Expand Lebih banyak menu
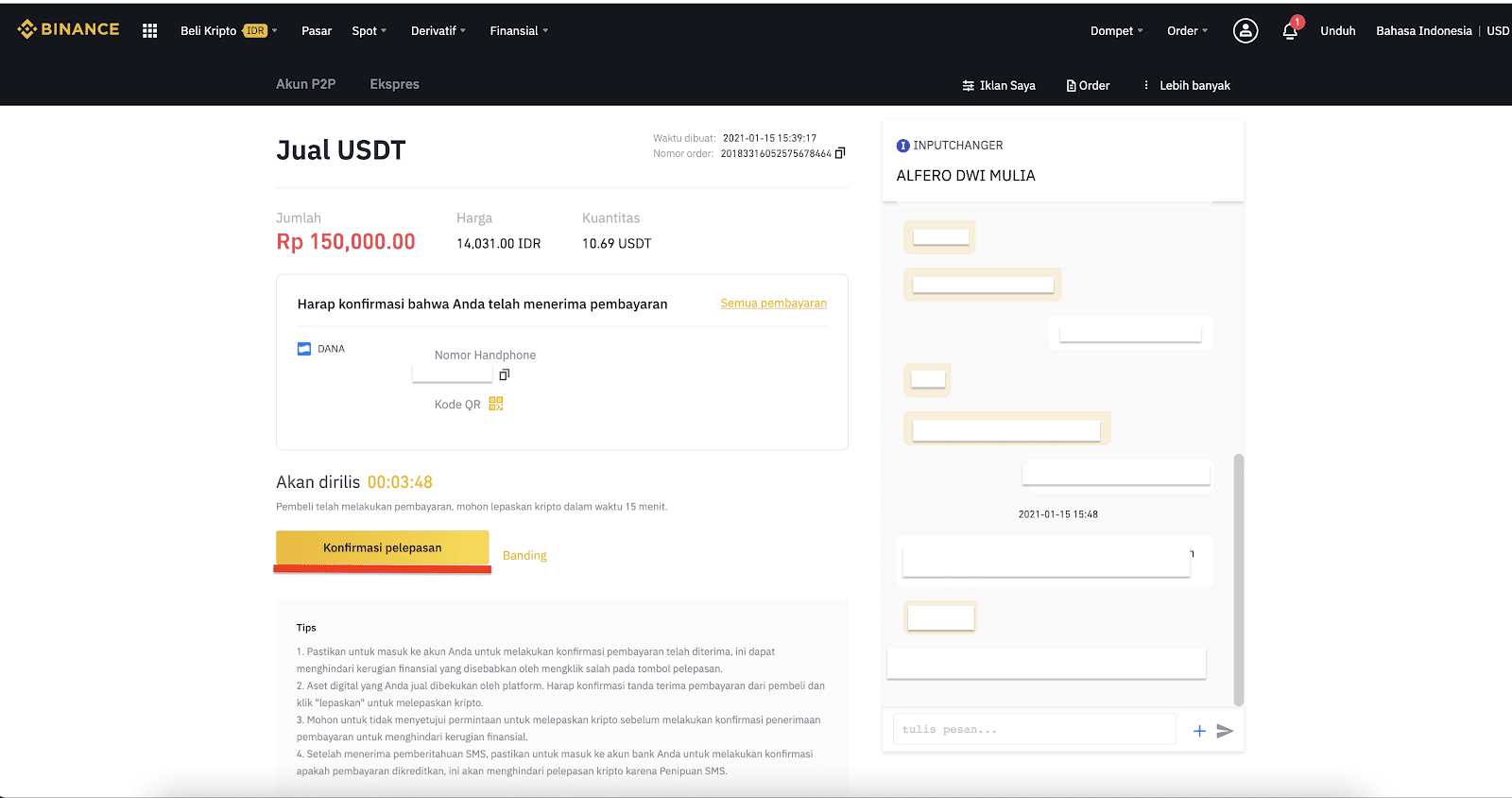This screenshot has width=1512, height=798. [x=1187, y=85]
